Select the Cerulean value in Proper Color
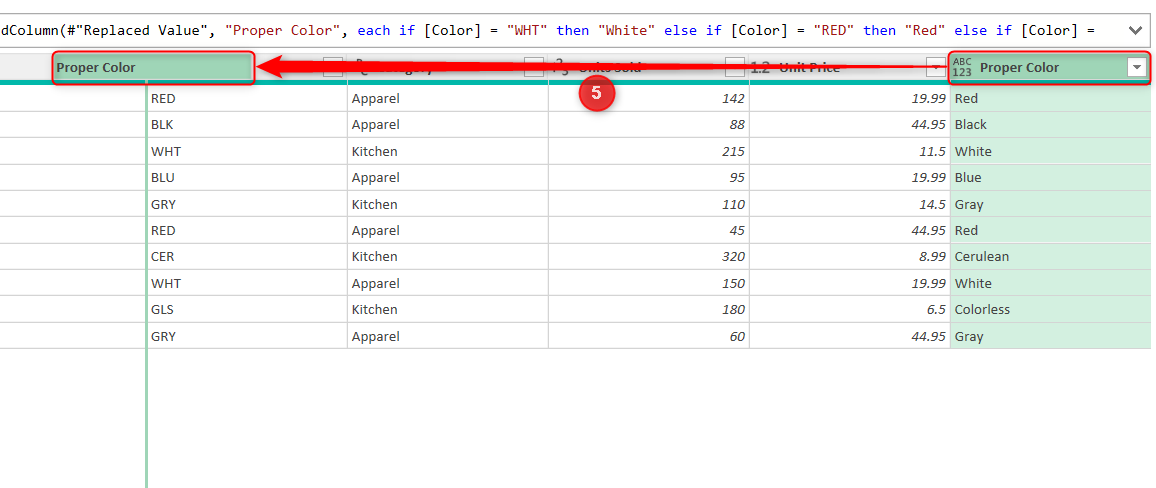 pyautogui.click(x=1051, y=257)
